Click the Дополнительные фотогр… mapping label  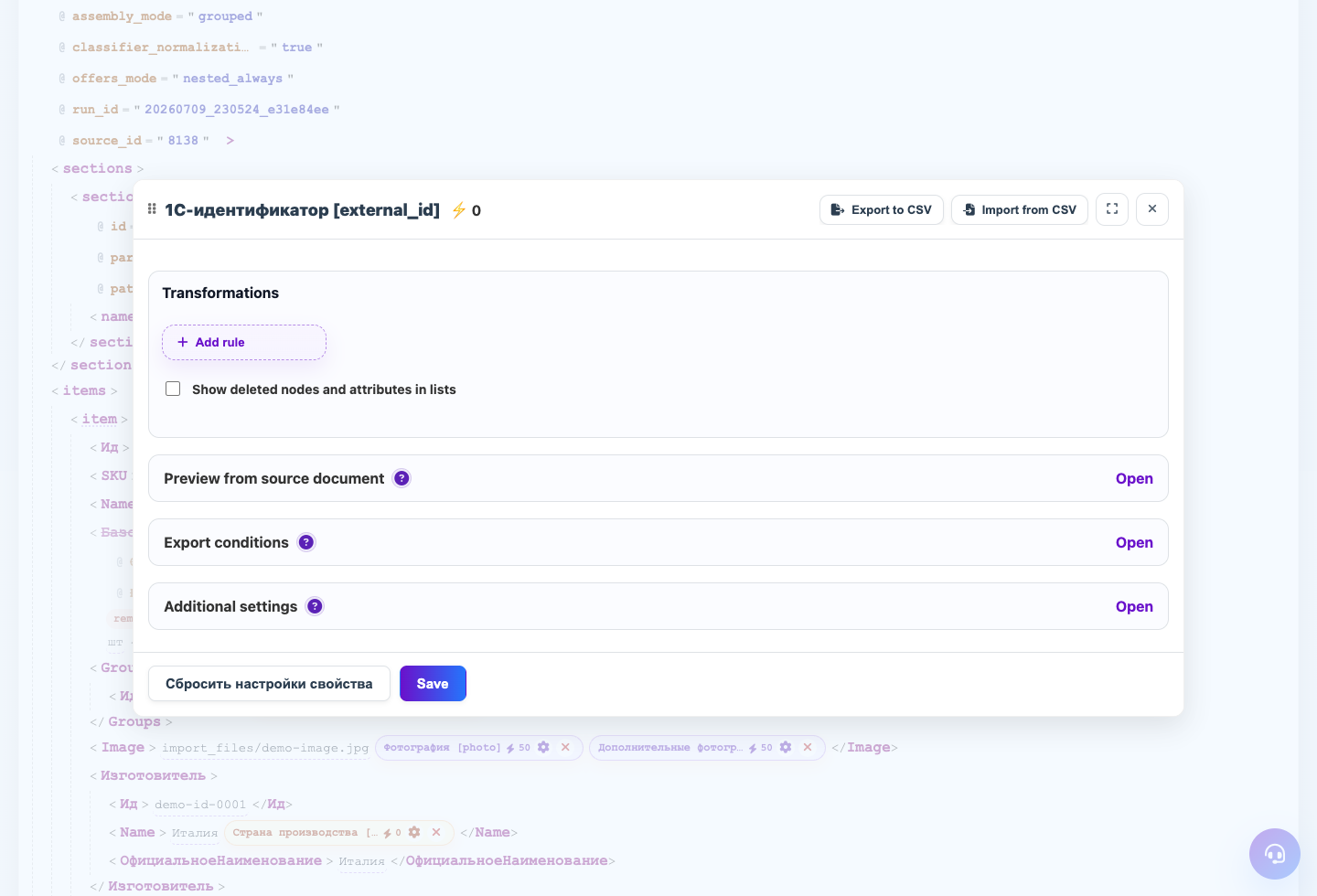tap(669, 747)
